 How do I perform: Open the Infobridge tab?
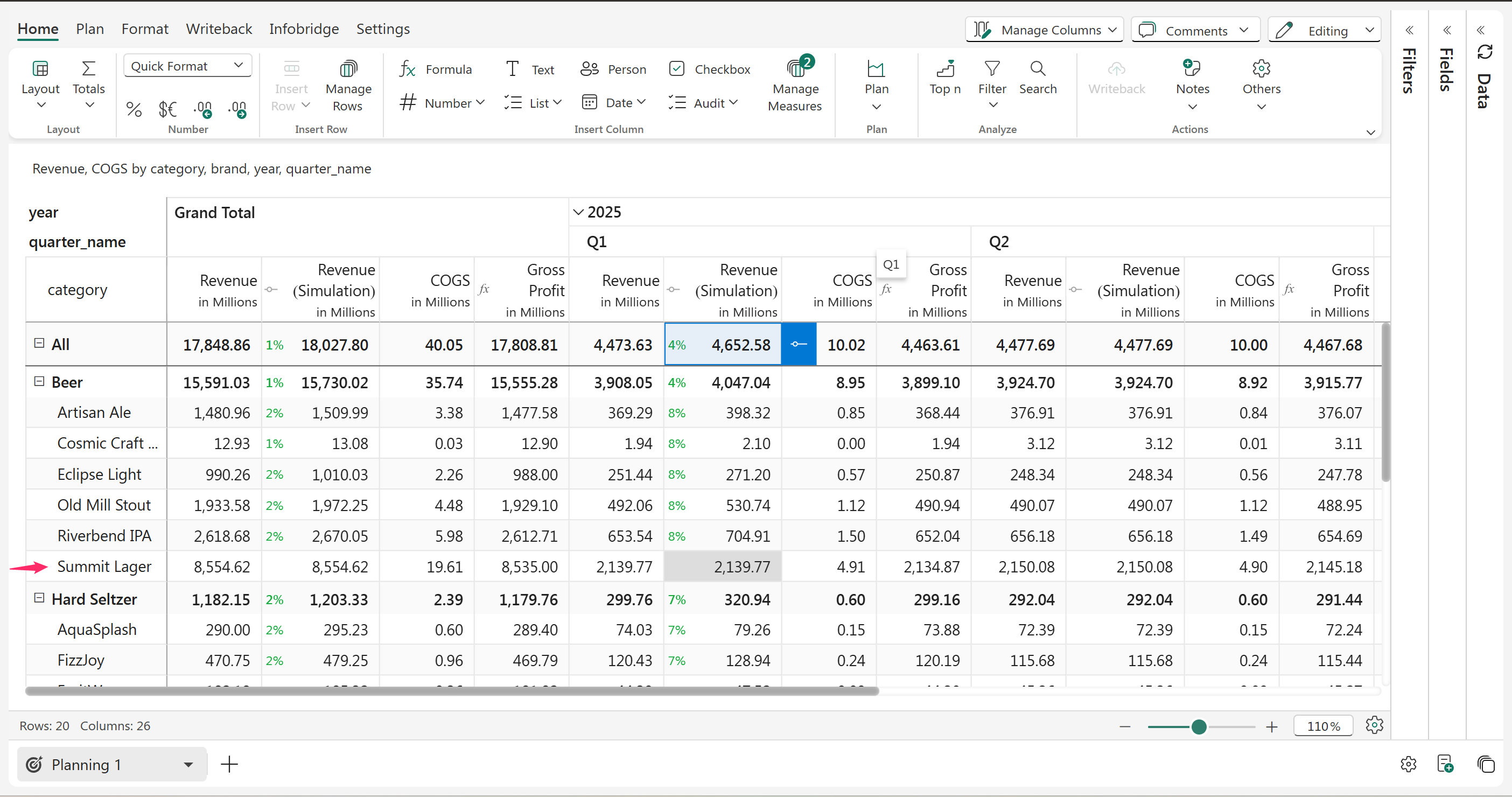[304, 29]
